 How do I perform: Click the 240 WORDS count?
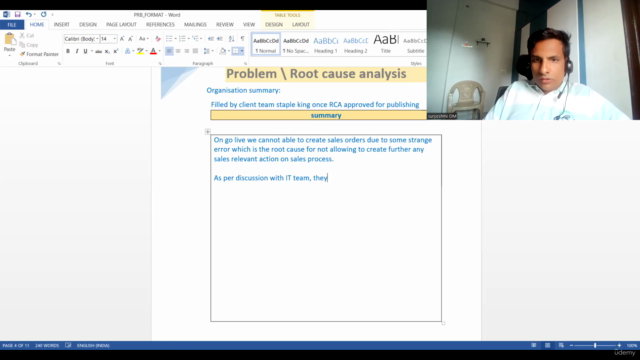(47, 345)
